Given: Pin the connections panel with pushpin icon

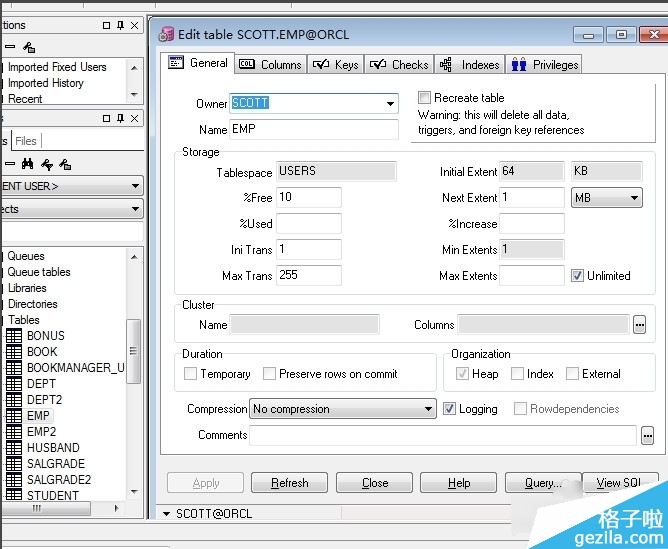Looking at the screenshot, I should point(121,26).
